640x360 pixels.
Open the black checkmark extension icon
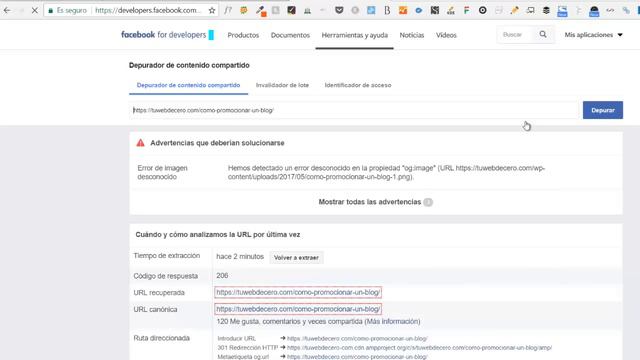pos(291,10)
